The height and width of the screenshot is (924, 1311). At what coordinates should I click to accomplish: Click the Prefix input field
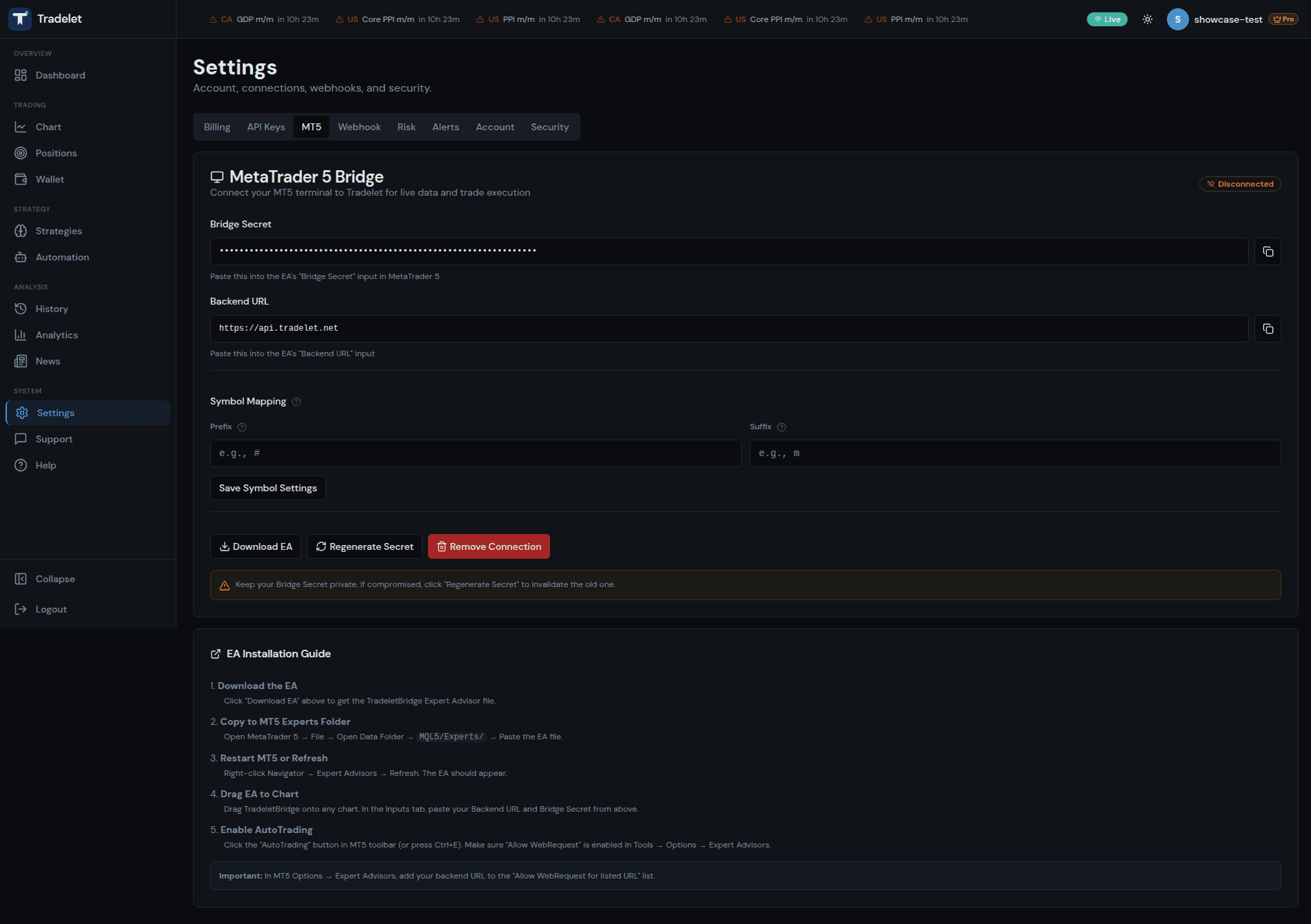tap(476, 453)
